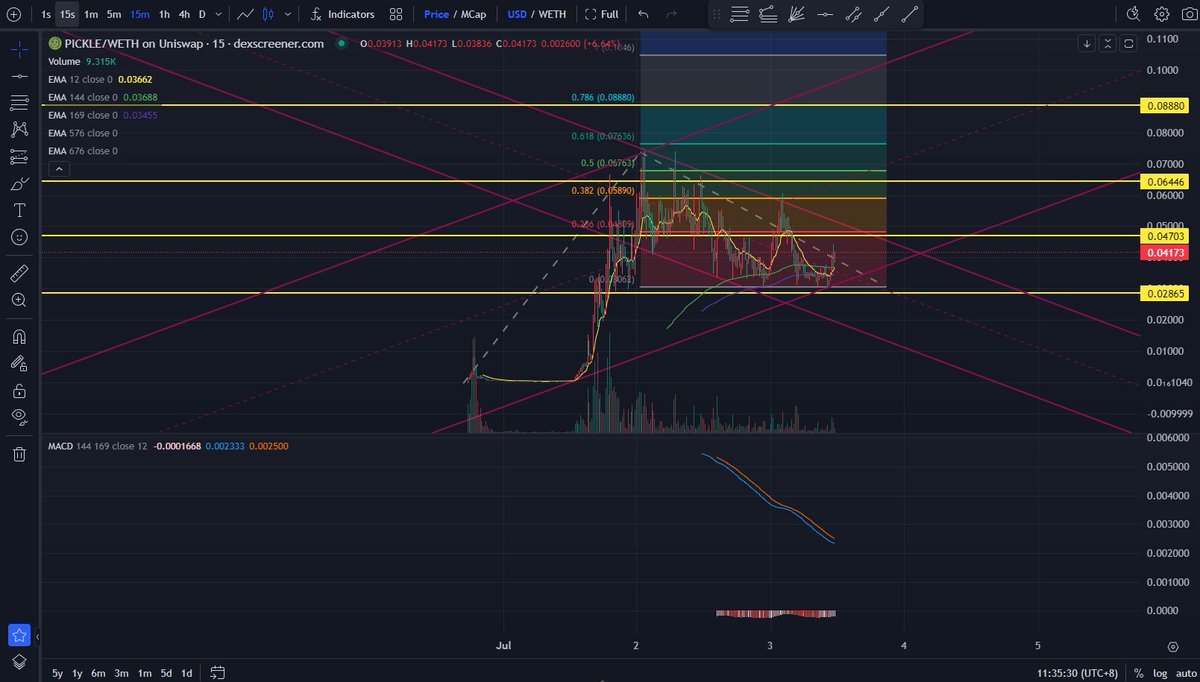Set date range to 5y
Screen dimensions: 1200x682
coord(57,672)
